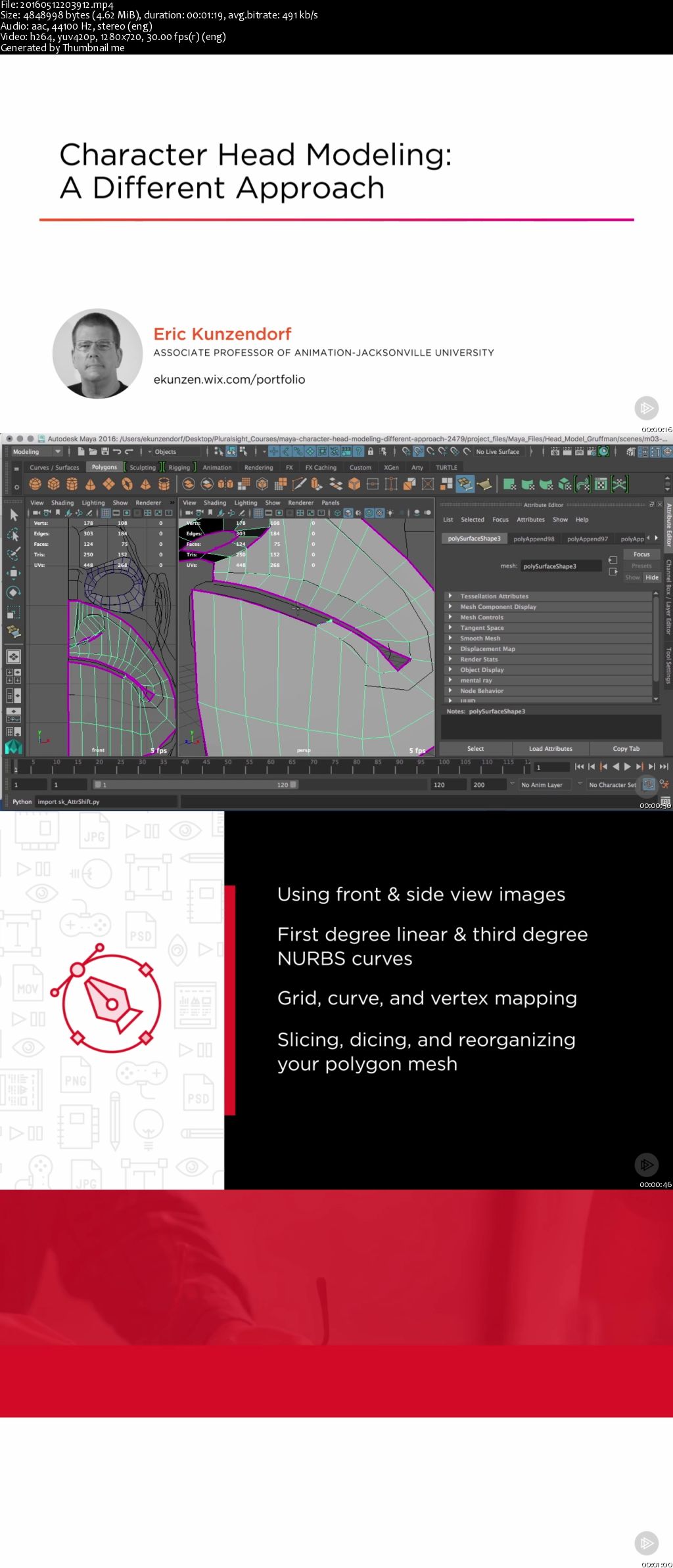Create a polygon cube from the shelf

(54, 484)
